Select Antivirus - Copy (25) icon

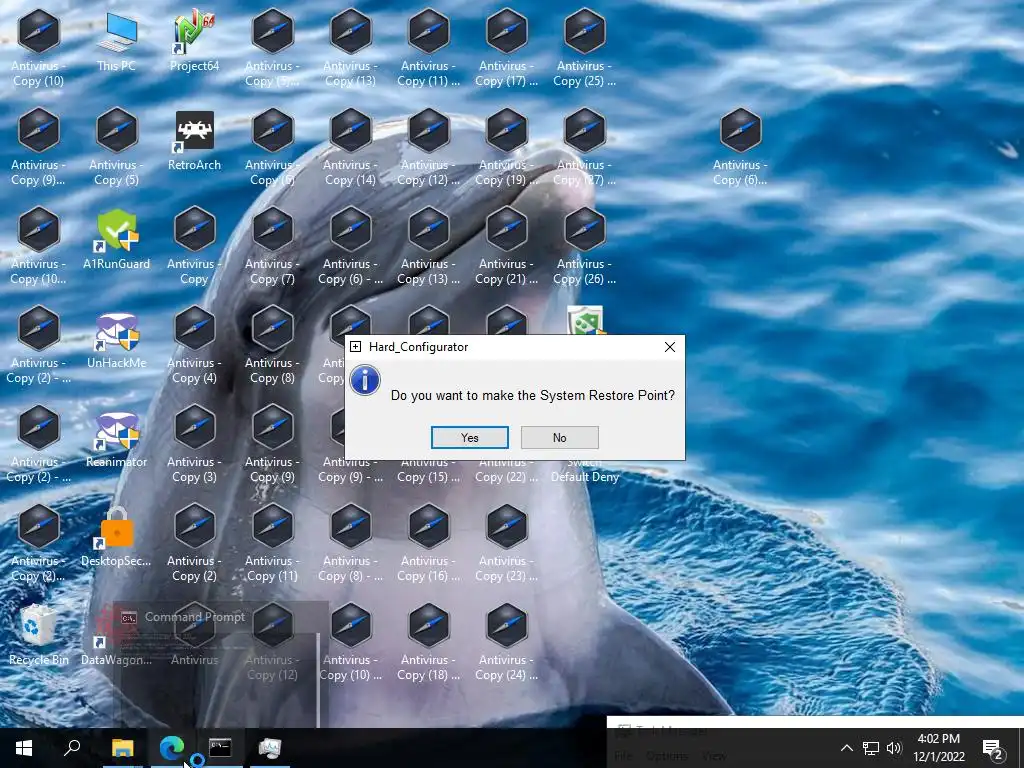584,50
